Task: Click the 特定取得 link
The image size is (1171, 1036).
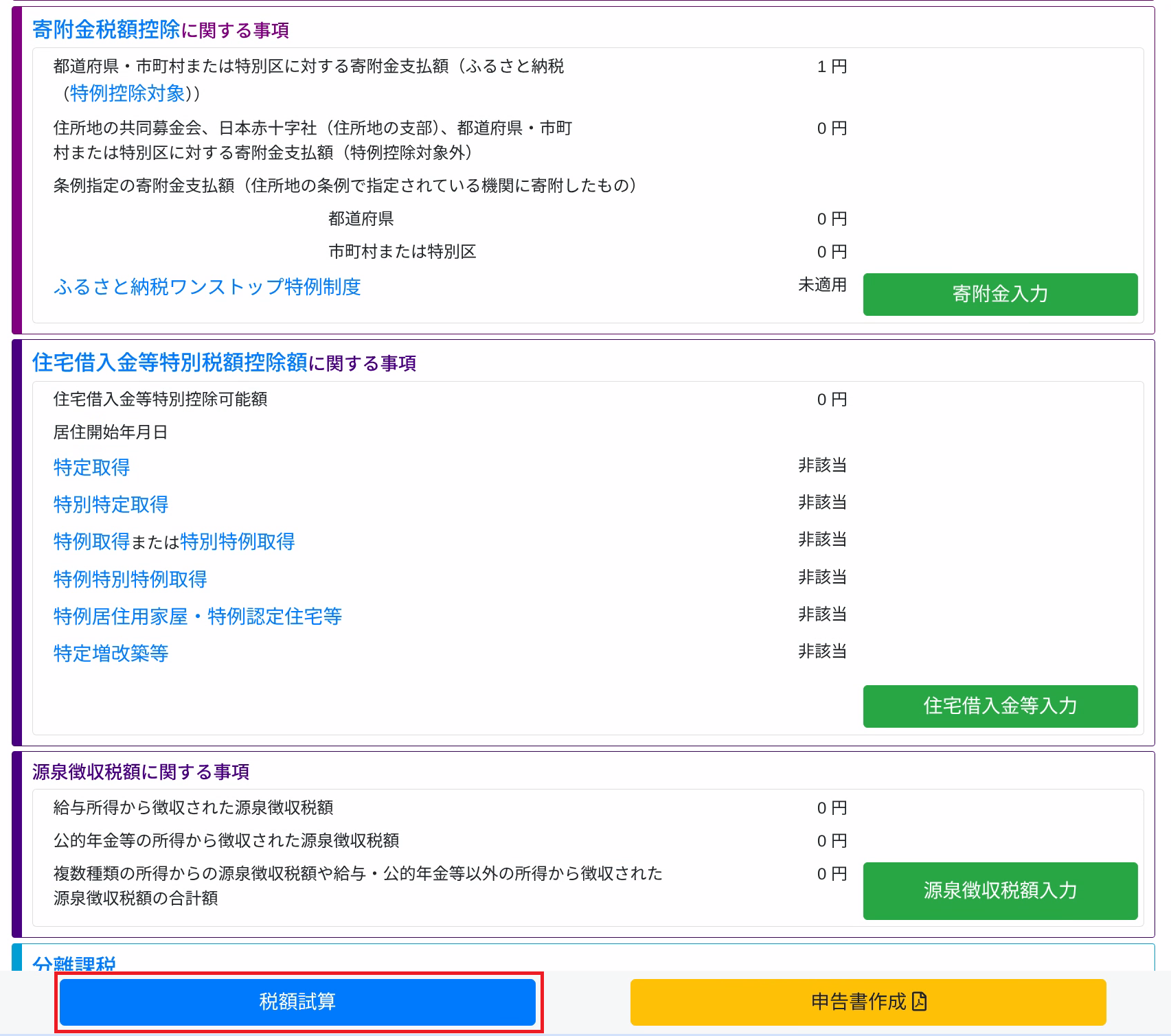Action: 91,468
